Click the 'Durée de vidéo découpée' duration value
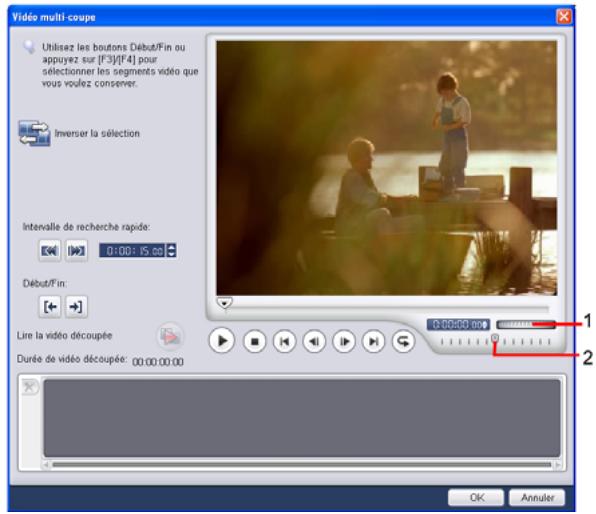The height and width of the screenshot is (514, 596). point(158,362)
